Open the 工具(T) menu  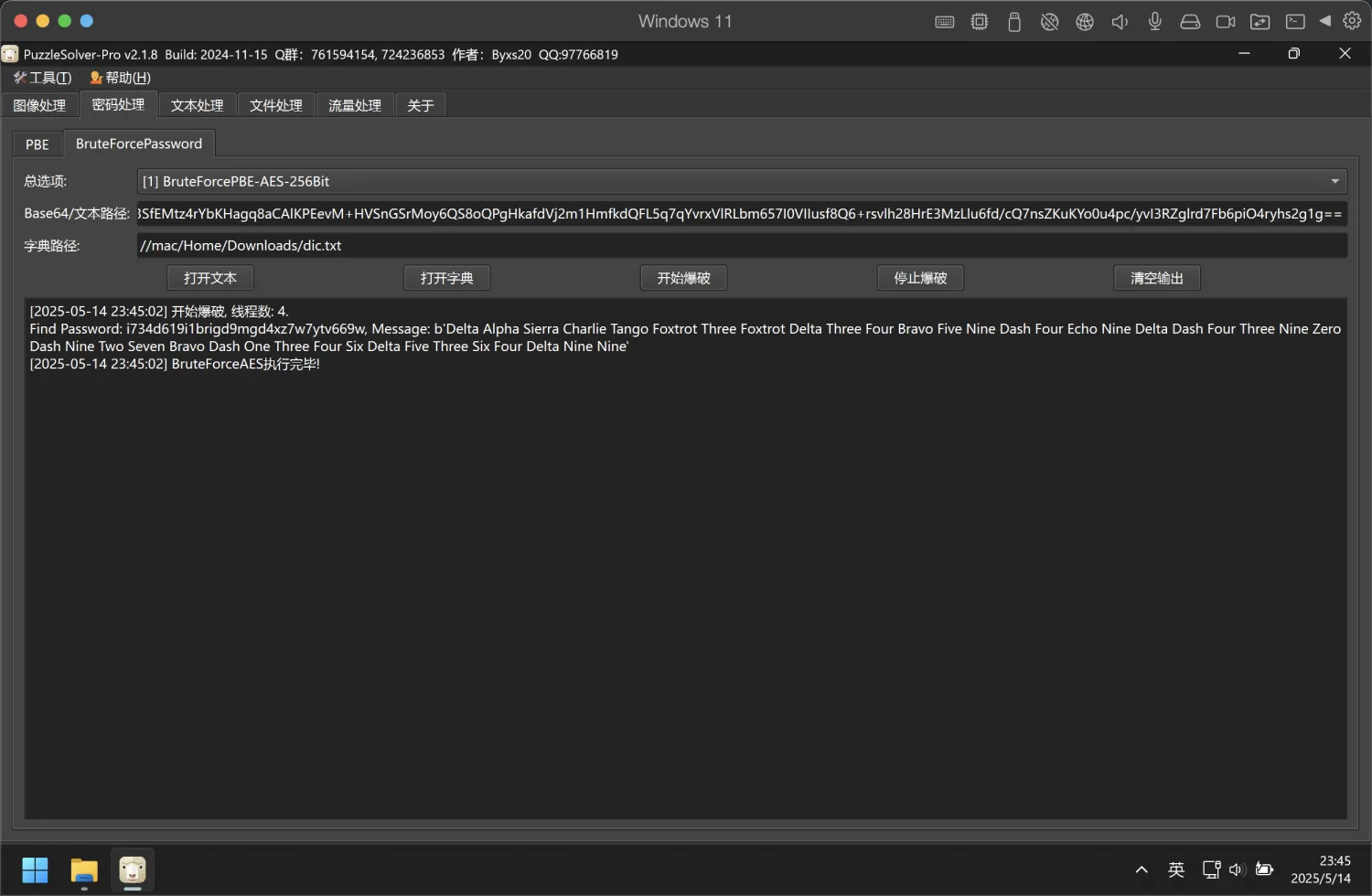pyautogui.click(x=42, y=78)
